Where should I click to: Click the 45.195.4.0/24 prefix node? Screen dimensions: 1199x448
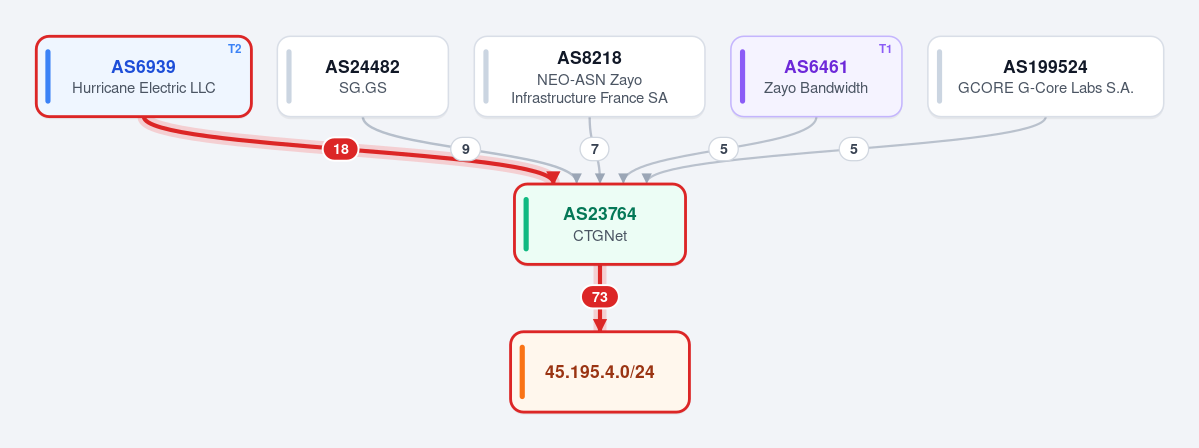pos(600,372)
